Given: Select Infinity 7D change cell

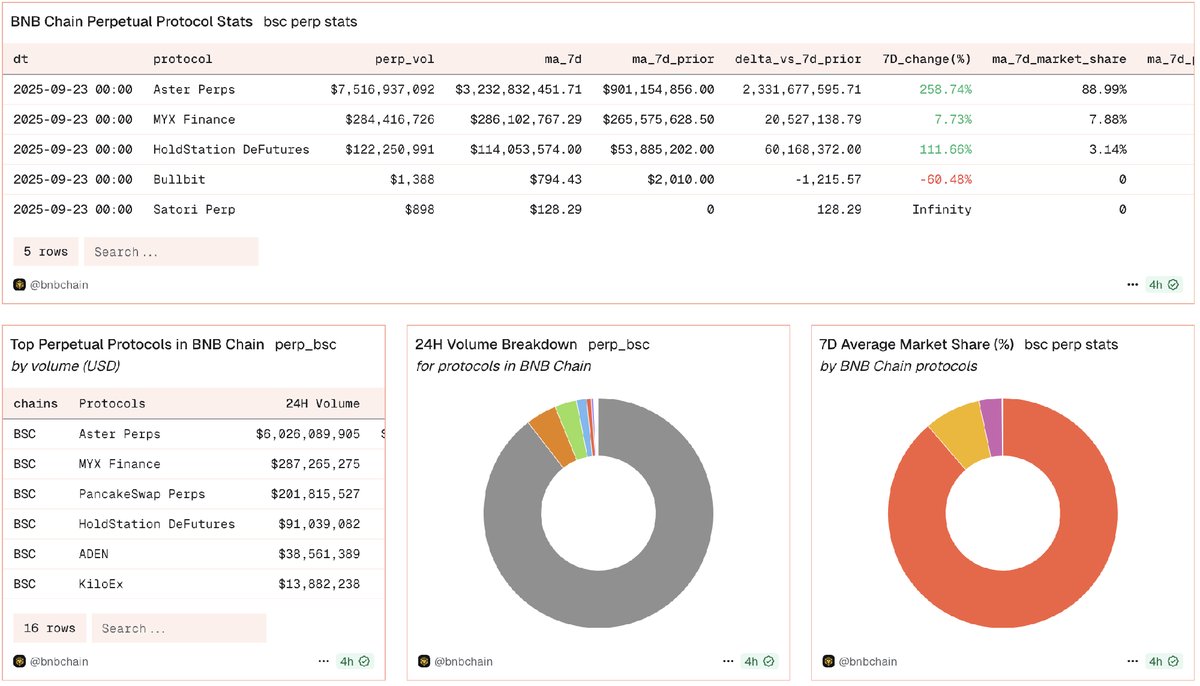Looking at the screenshot, I should click(x=942, y=209).
